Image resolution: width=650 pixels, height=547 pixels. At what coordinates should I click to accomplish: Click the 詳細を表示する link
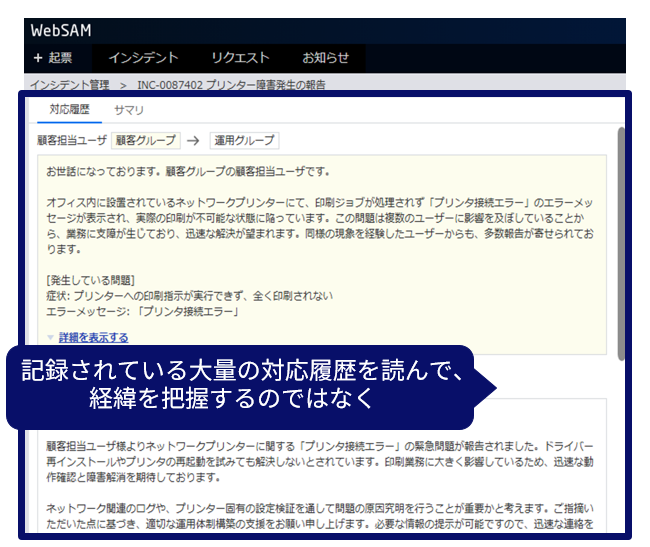point(93,338)
